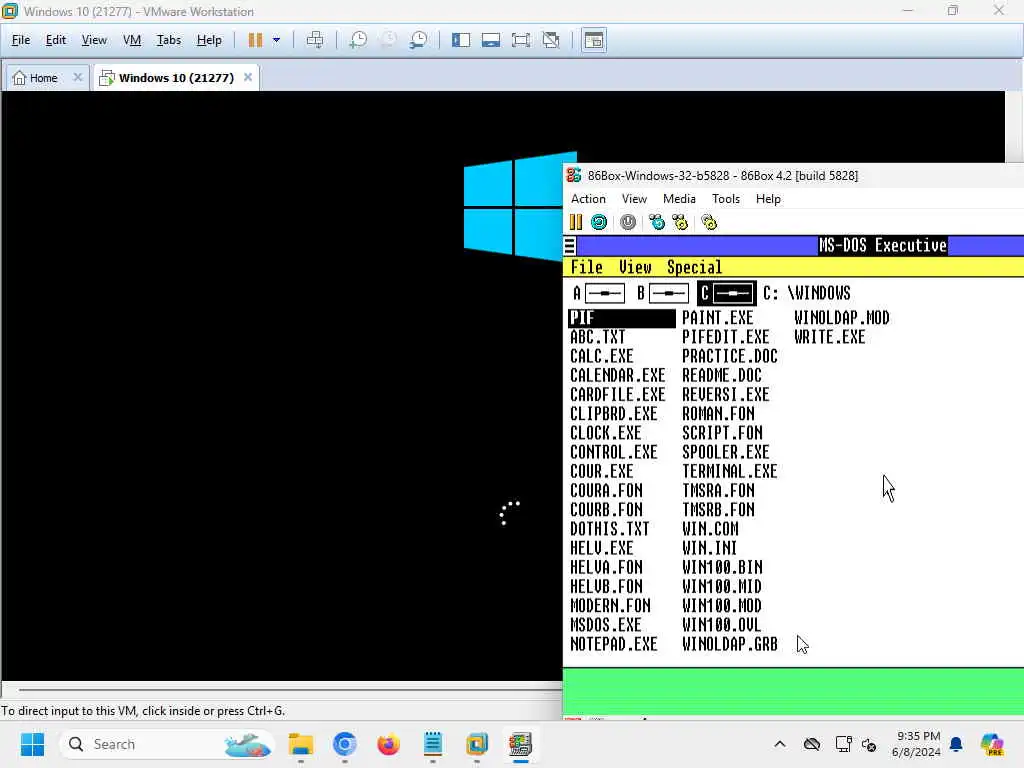The height and width of the screenshot is (768, 1024).
Task: Pause emulation with 86Box yellow pause icon
Action: coord(575,223)
